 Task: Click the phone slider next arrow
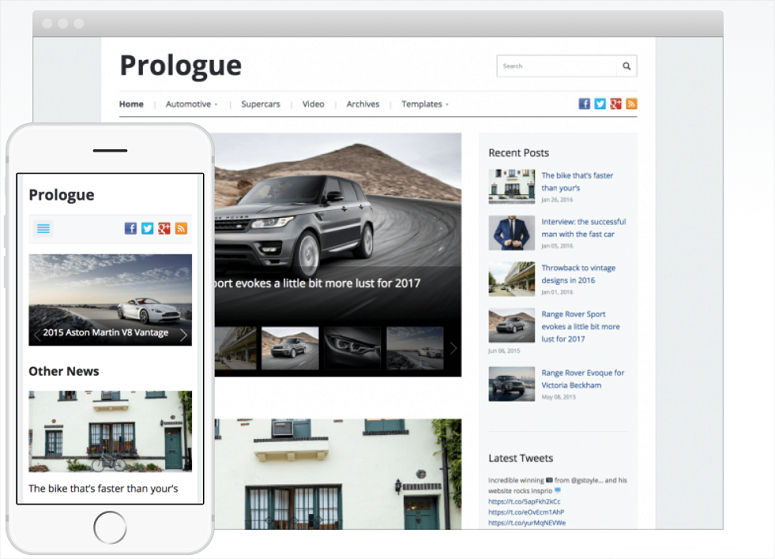click(183, 335)
